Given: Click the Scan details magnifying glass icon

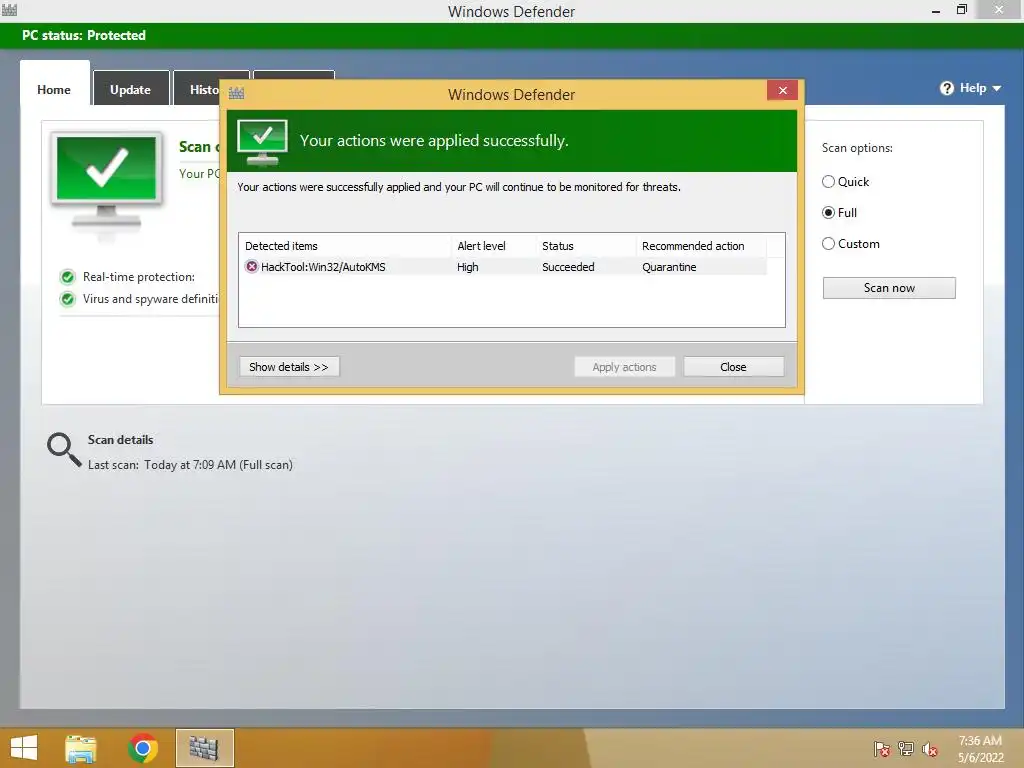Looking at the screenshot, I should pos(63,449).
